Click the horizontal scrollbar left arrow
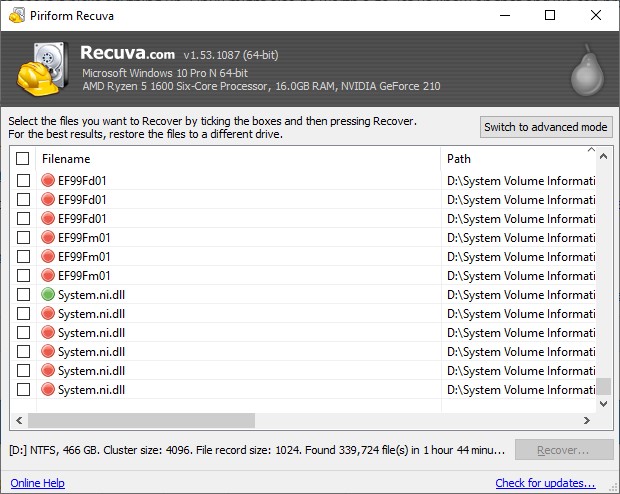Screen dimensions: 620x494 19,420
